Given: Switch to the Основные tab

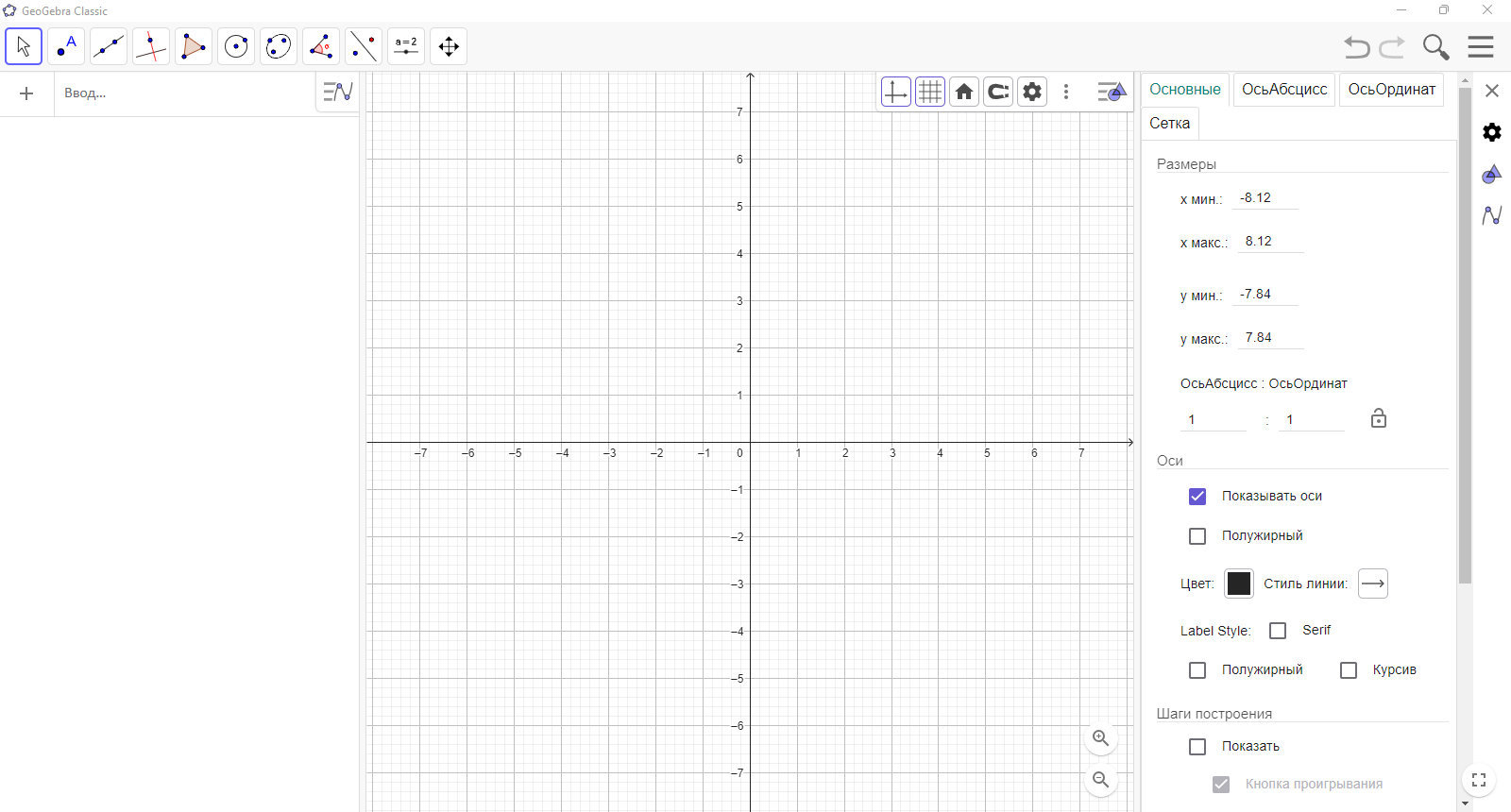Looking at the screenshot, I should coord(1185,90).
